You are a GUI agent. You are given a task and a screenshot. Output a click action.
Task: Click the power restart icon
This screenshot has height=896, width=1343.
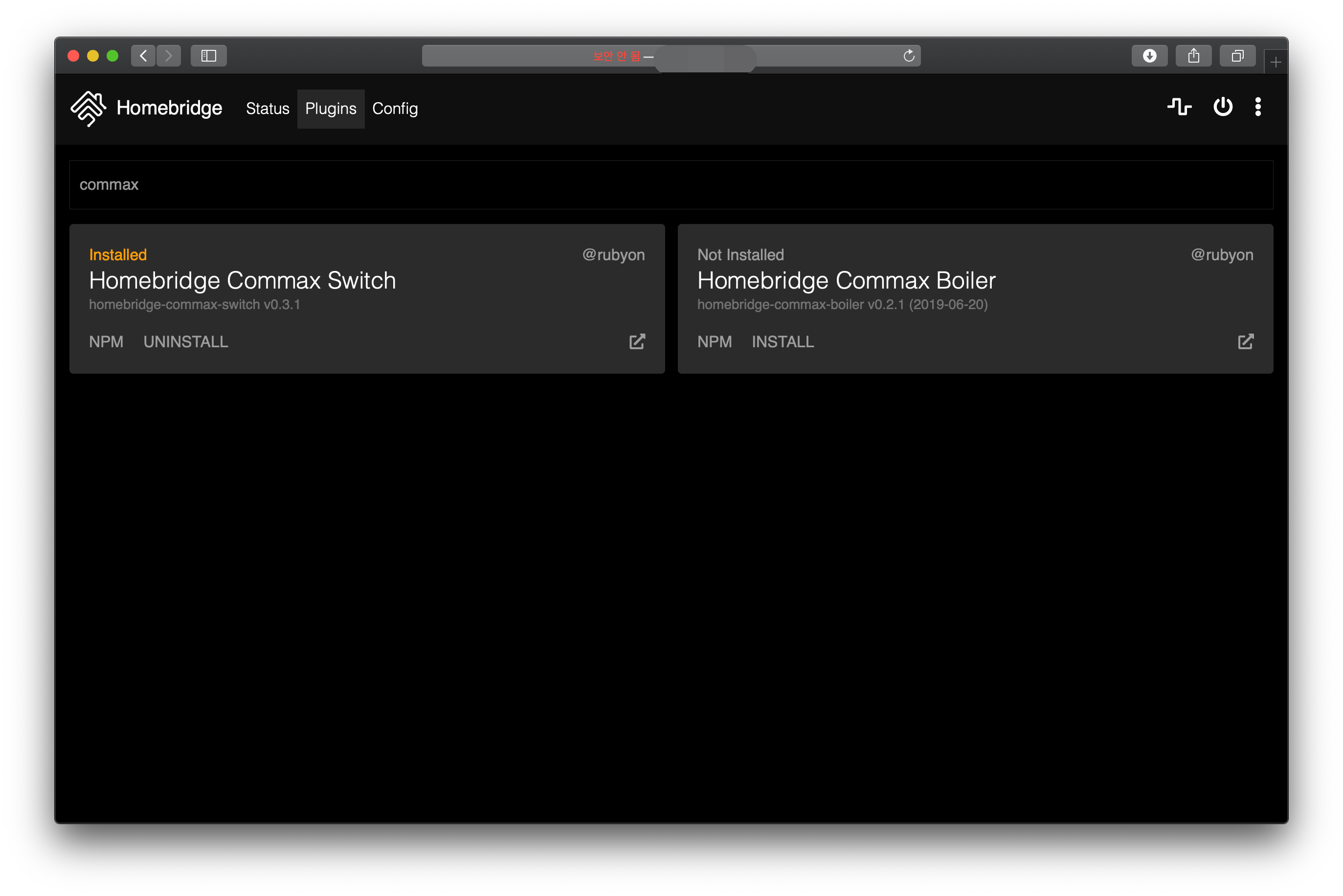coord(1223,107)
